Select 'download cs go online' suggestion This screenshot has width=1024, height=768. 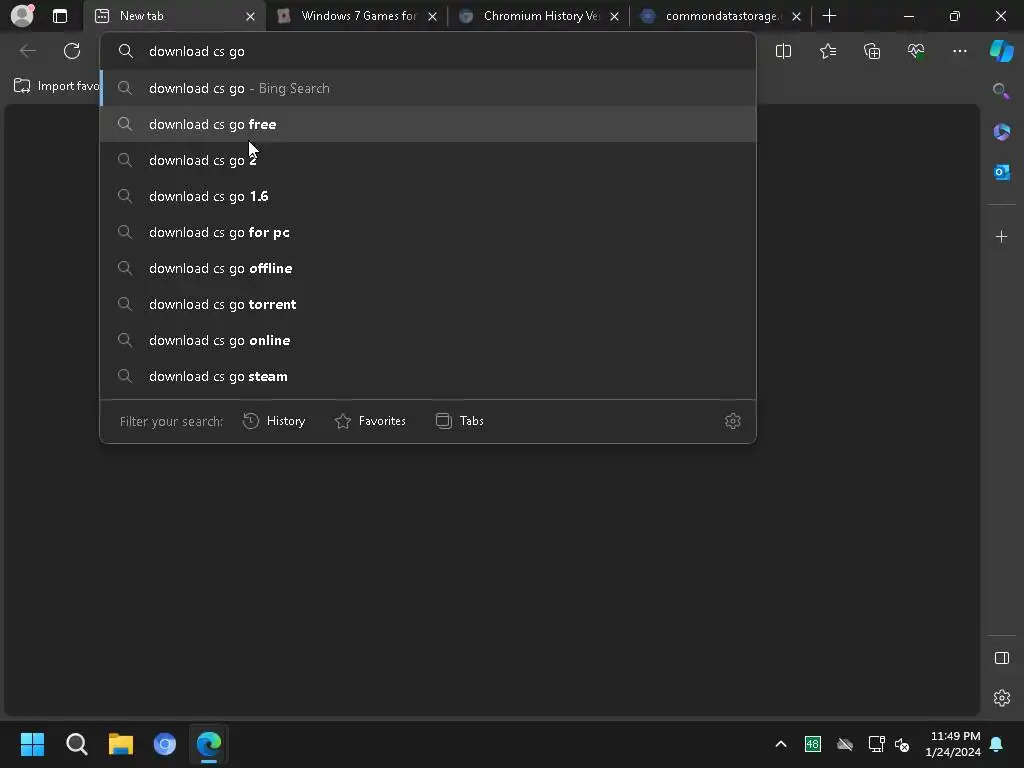pyautogui.click(x=428, y=340)
